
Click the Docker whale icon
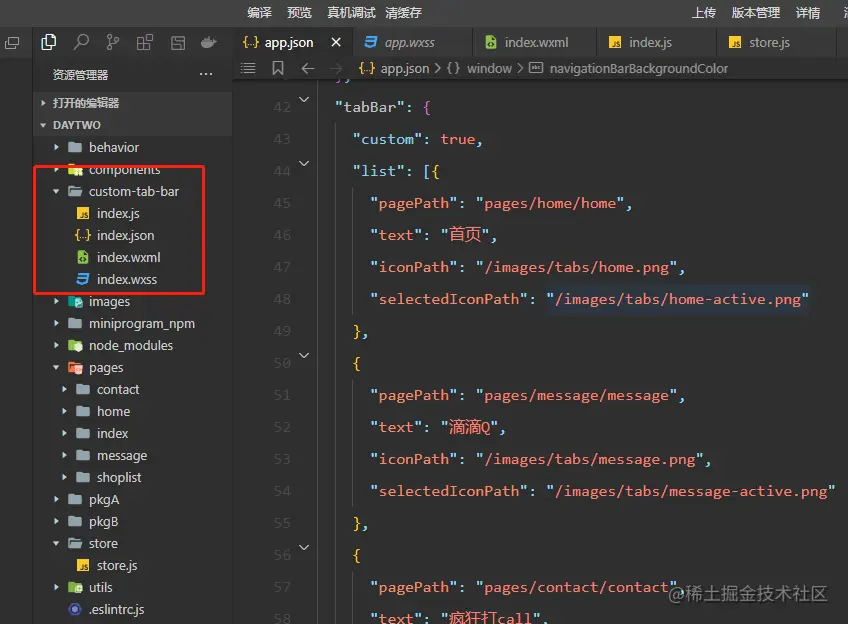click(209, 42)
